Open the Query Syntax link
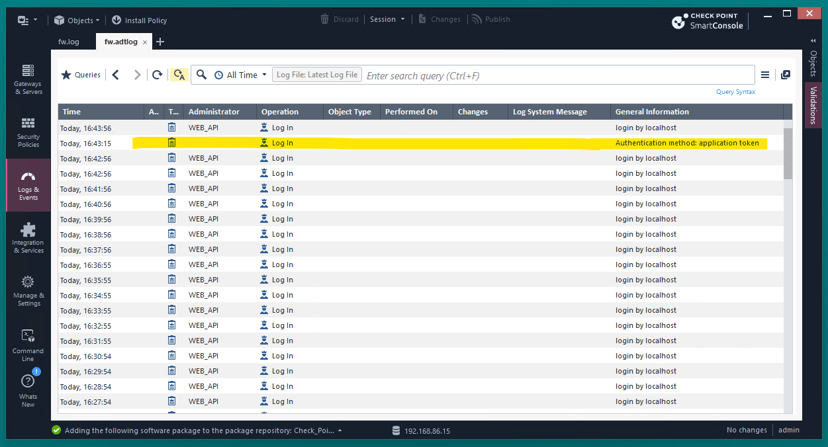The image size is (828, 447). click(x=735, y=92)
